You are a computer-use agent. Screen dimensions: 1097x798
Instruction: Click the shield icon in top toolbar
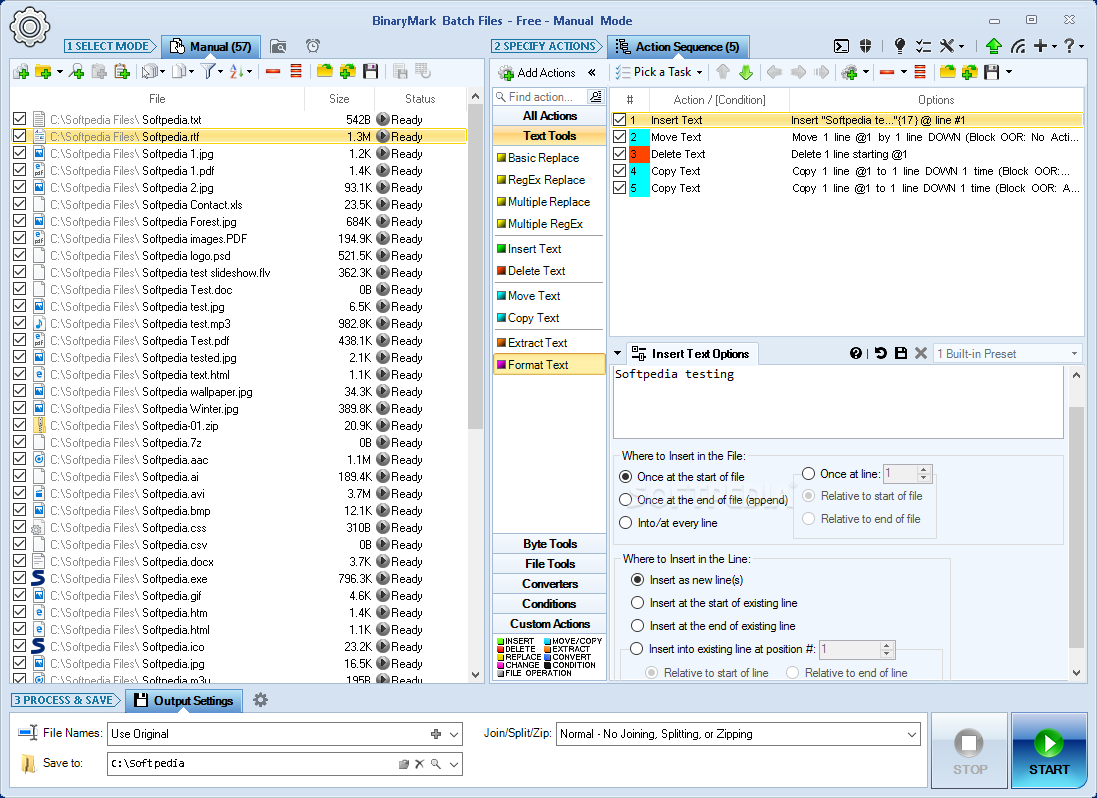tap(865, 46)
